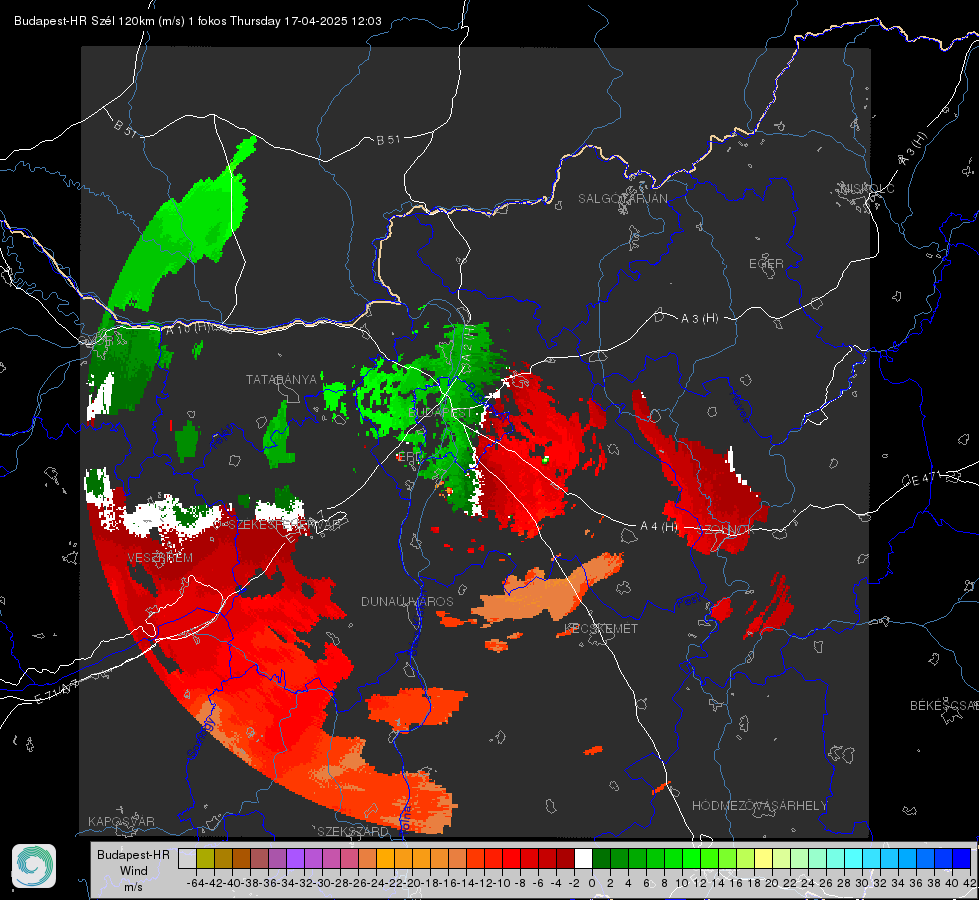Select the 'Somogy' county label
This screenshot has width=979, height=900.
(201, 737)
